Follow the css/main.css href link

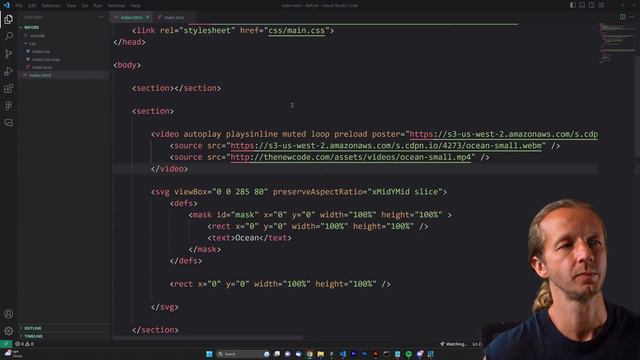[296, 31]
